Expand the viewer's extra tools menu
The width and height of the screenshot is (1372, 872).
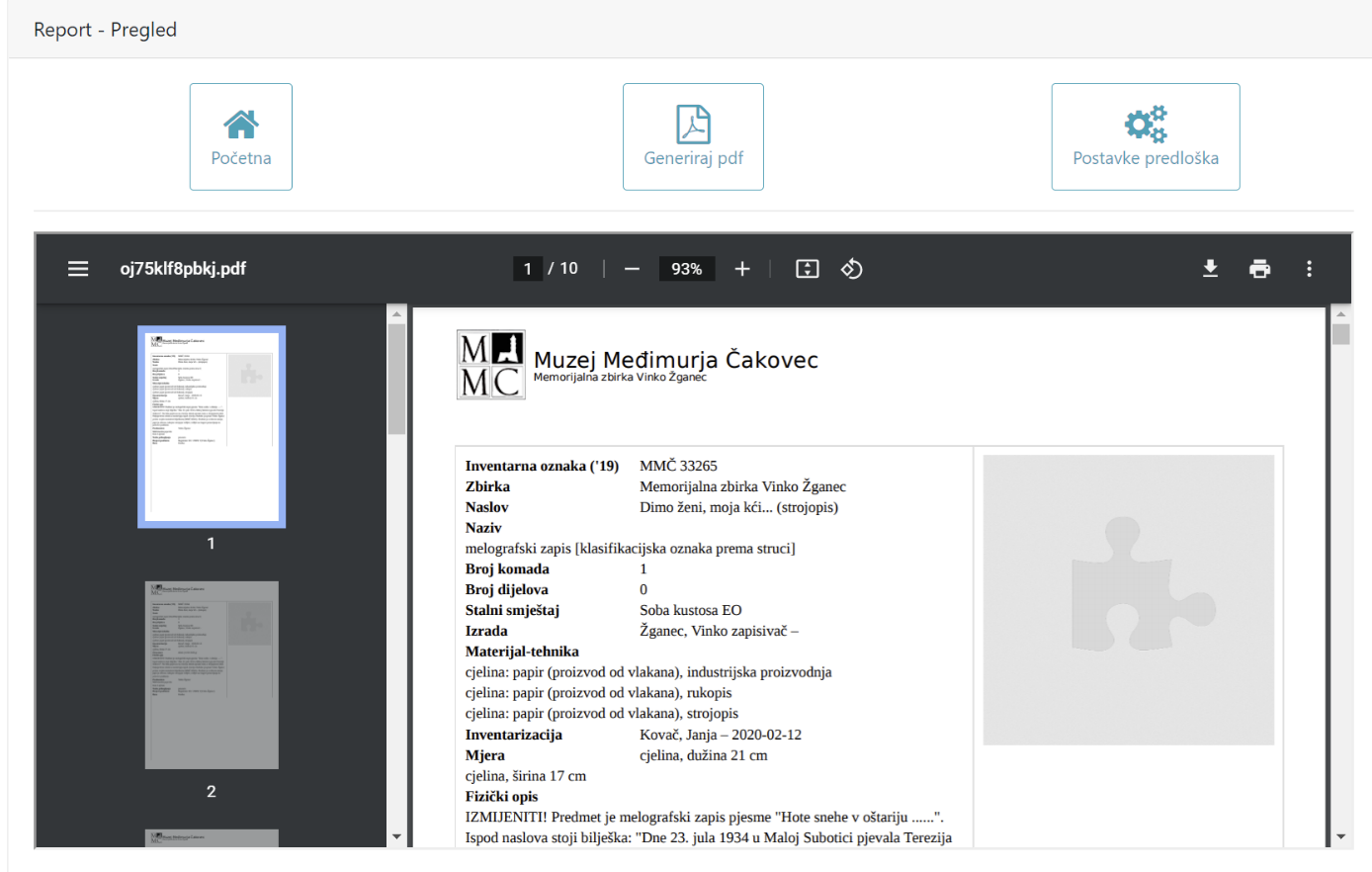click(x=1309, y=268)
